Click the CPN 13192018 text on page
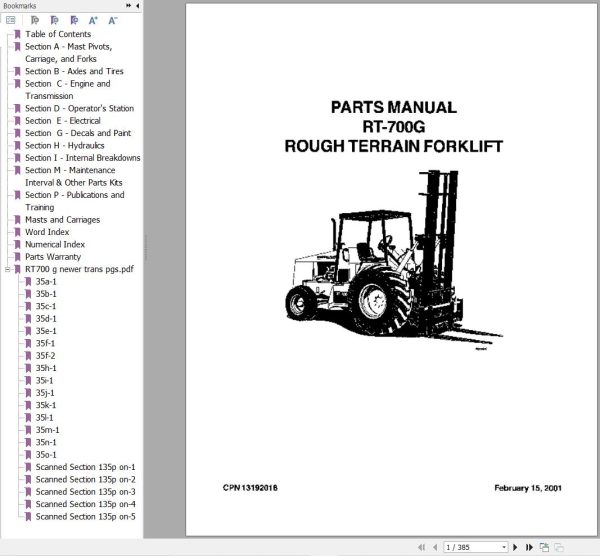 (250, 488)
